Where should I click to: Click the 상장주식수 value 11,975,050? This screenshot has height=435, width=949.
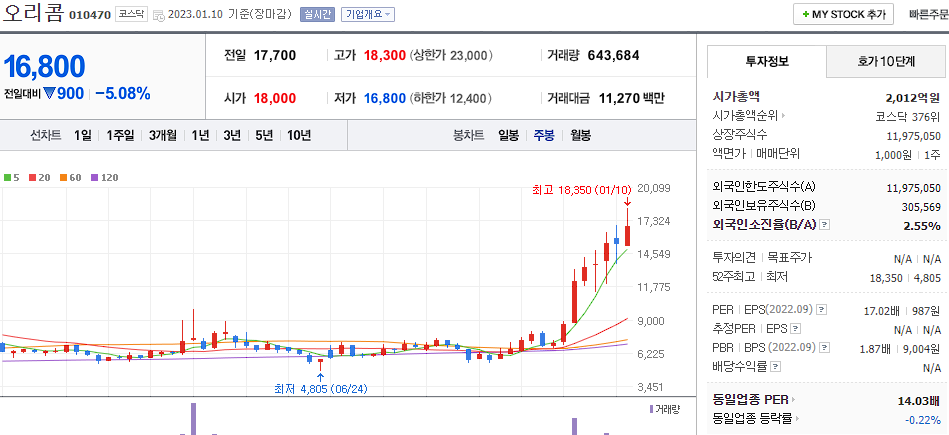tap(913, 136)
